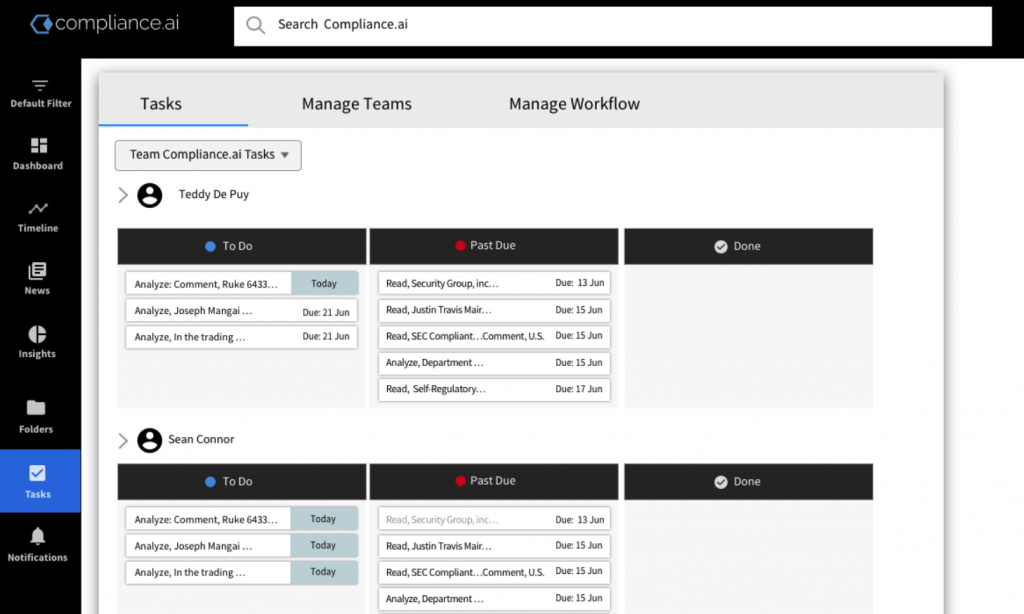Click Teddy De Puy's Done column header

click(748, 246)
